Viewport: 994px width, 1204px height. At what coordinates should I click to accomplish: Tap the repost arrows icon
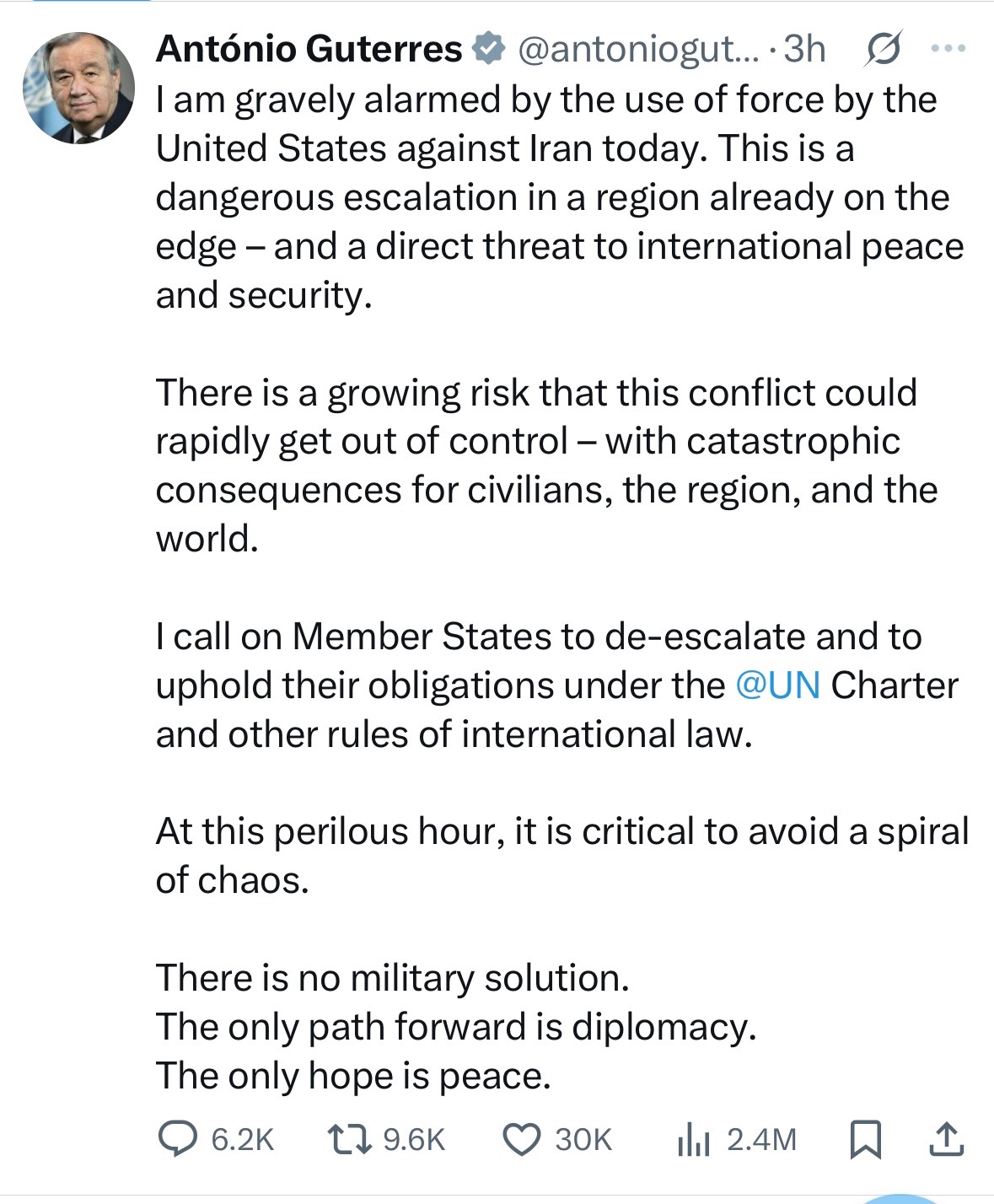coord(349,1139)
